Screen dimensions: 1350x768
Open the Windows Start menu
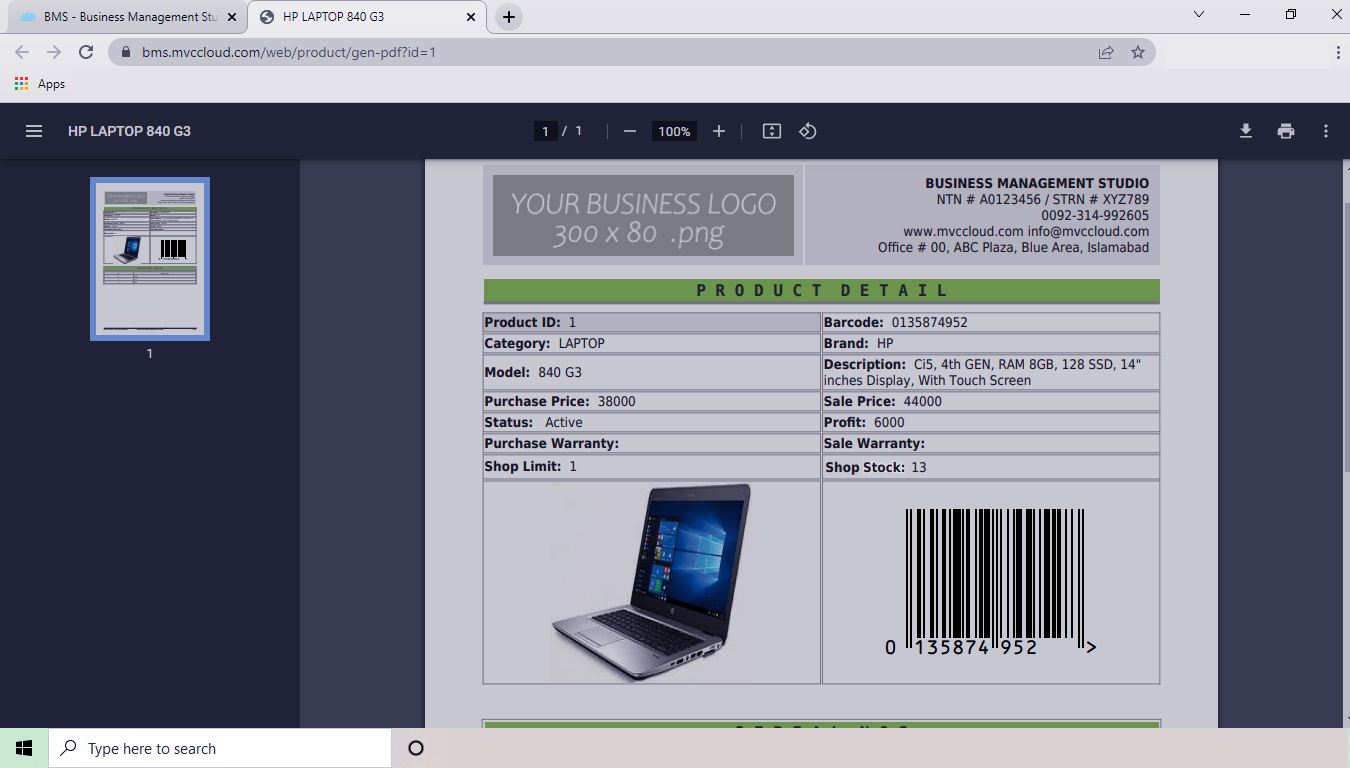click(24, 748)
